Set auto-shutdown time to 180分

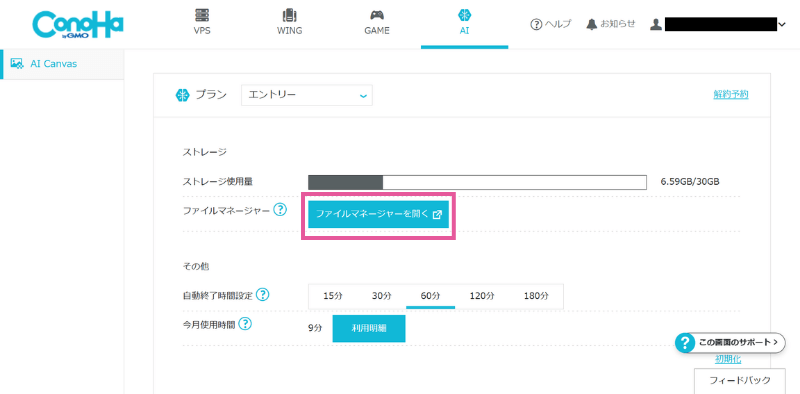(536, 296)
